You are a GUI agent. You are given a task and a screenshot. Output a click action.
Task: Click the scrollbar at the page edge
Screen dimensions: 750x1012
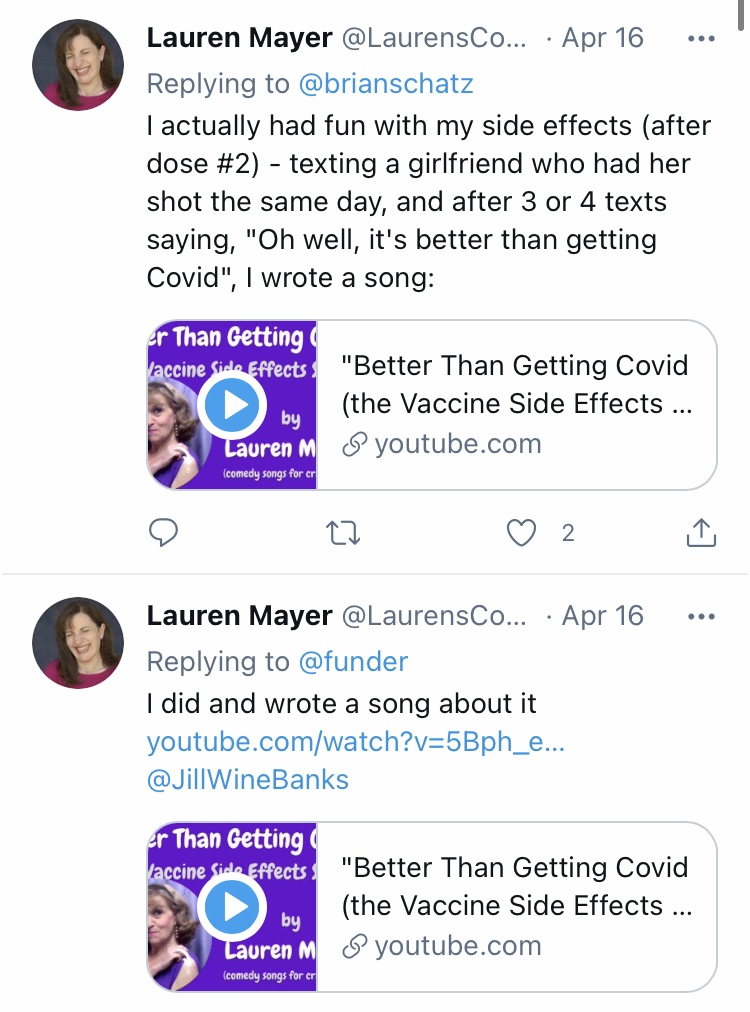tap(742, 14)
